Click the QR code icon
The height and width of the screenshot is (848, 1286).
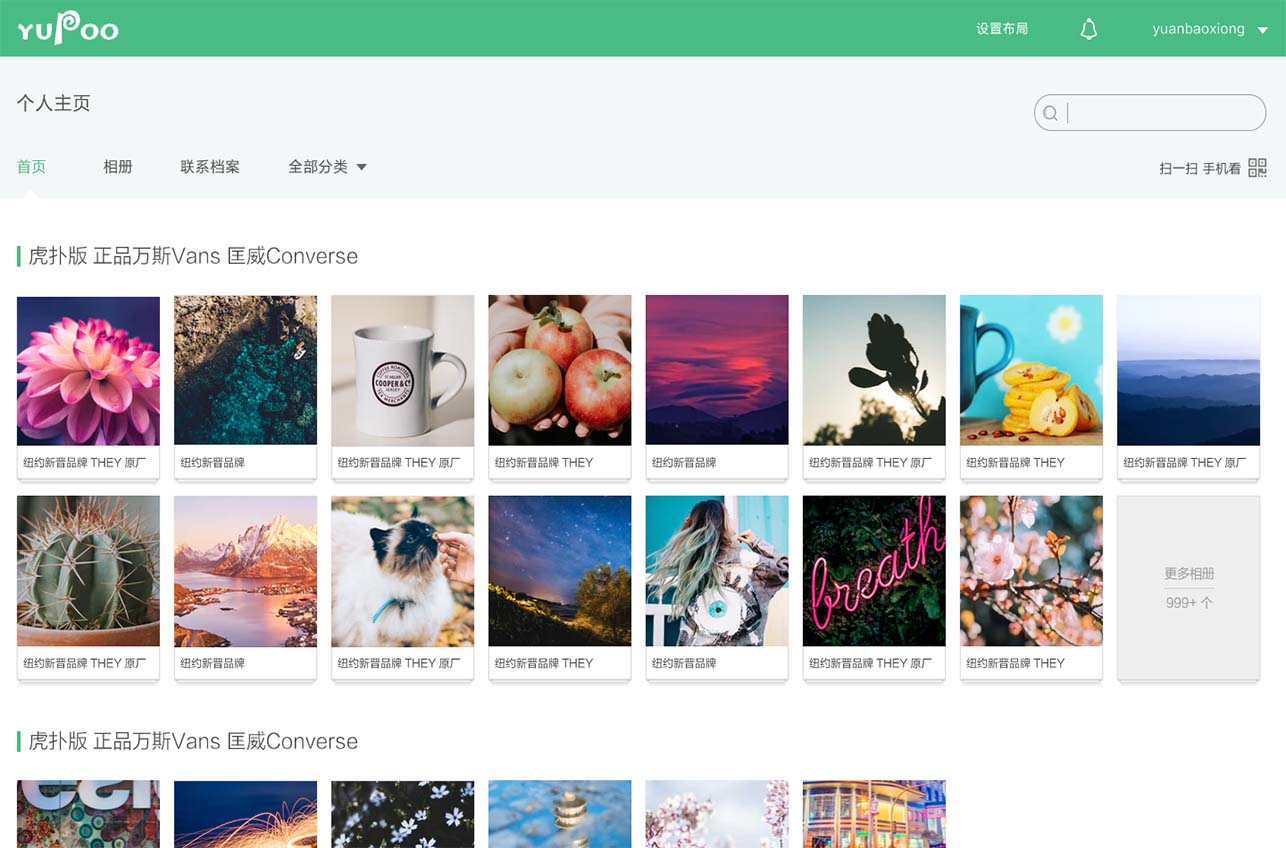(x=1257, y=168)
